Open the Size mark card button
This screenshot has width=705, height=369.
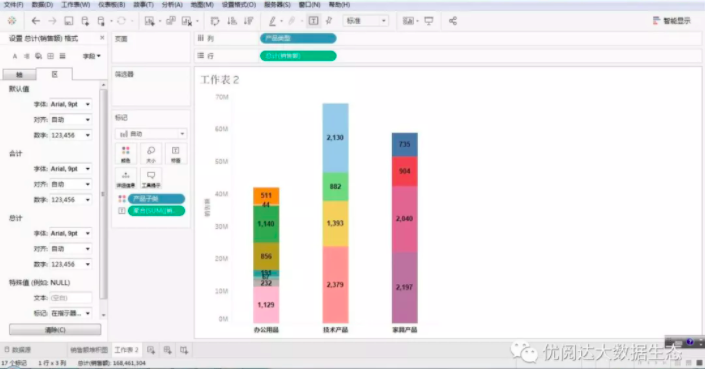[x=151, y=154]
